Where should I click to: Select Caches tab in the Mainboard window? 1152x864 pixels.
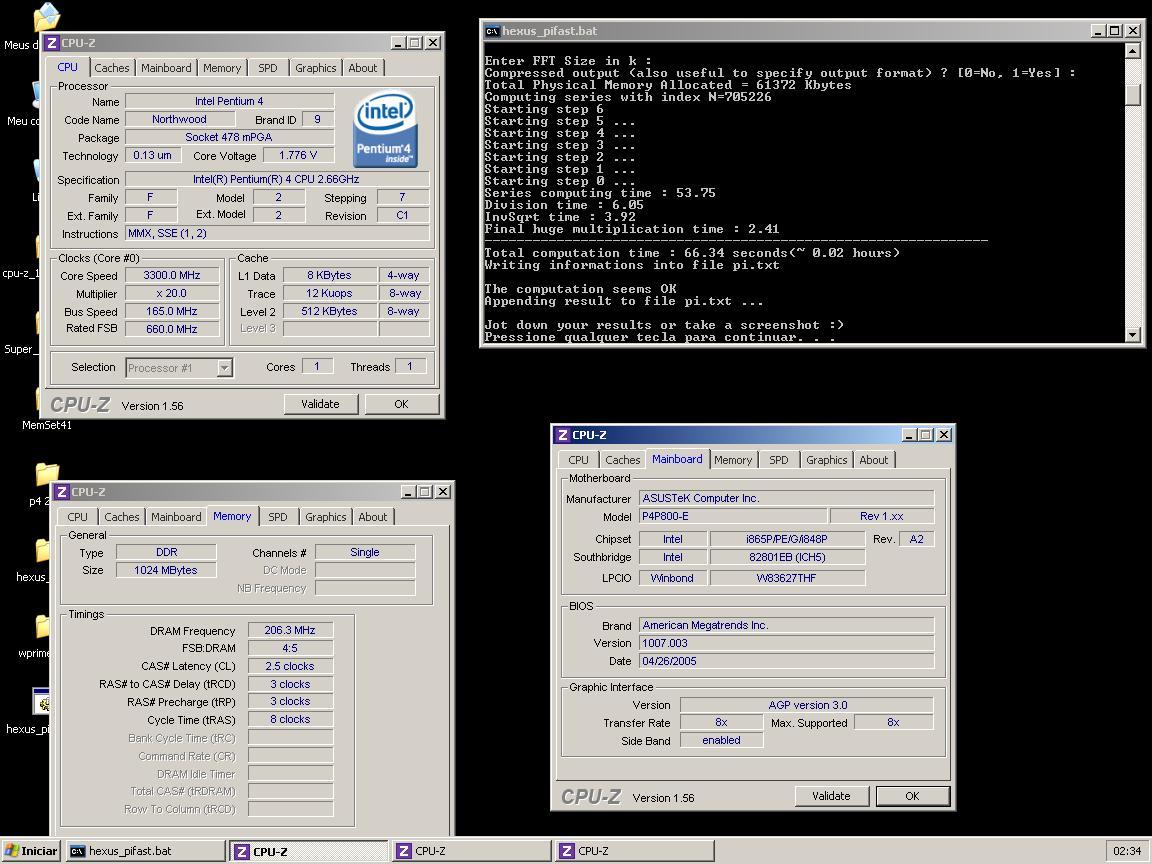[x=623, y=460]
